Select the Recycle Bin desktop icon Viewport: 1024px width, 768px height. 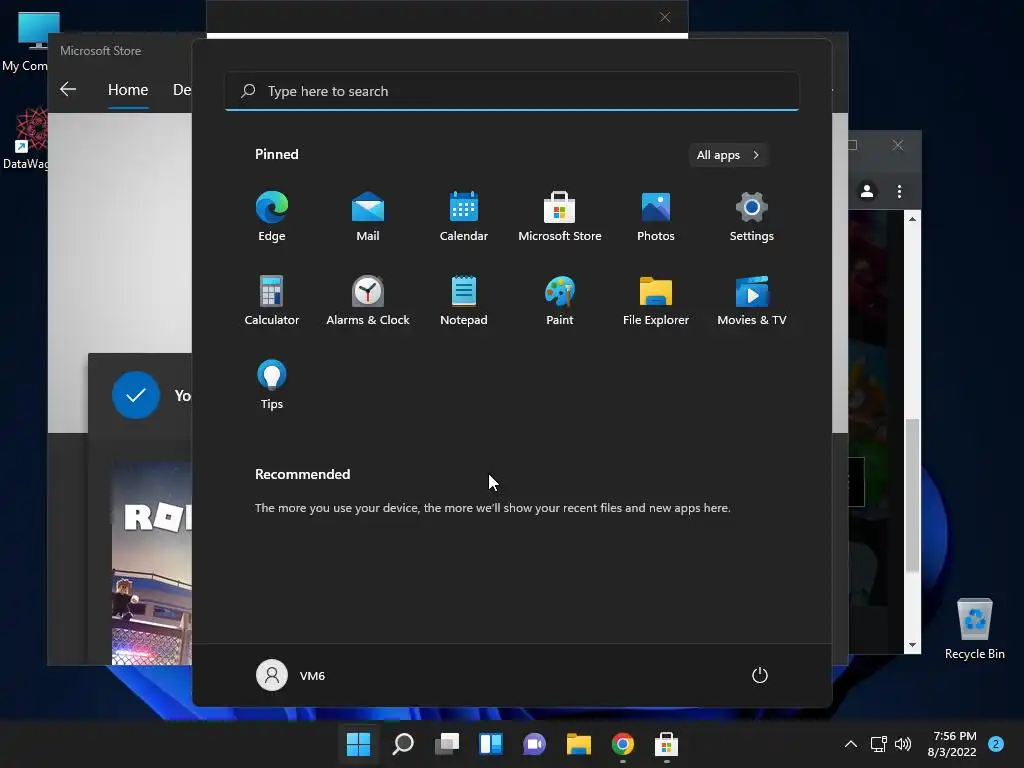click(974, 629)
